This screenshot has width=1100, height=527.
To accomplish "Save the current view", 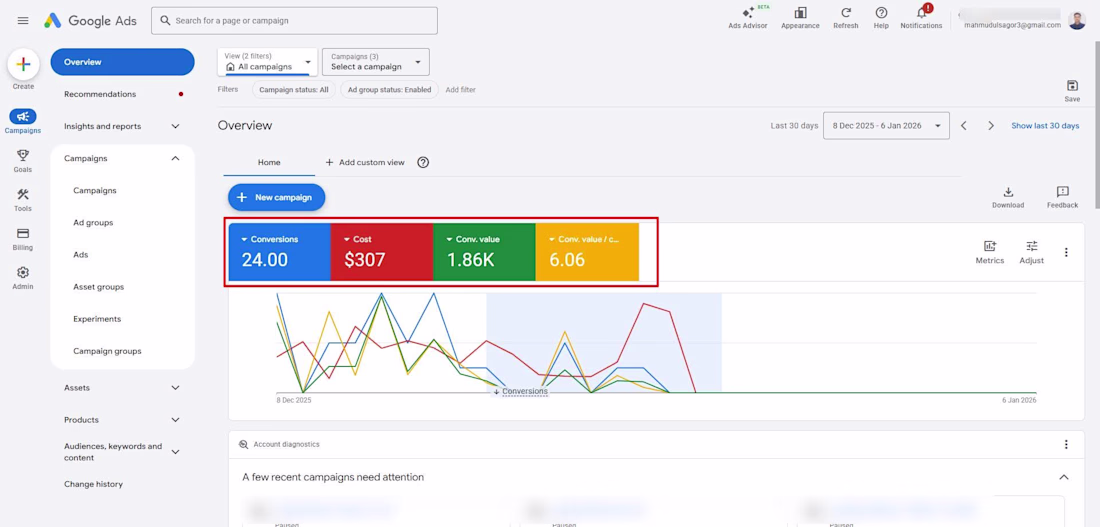I will click(1072, 91).
